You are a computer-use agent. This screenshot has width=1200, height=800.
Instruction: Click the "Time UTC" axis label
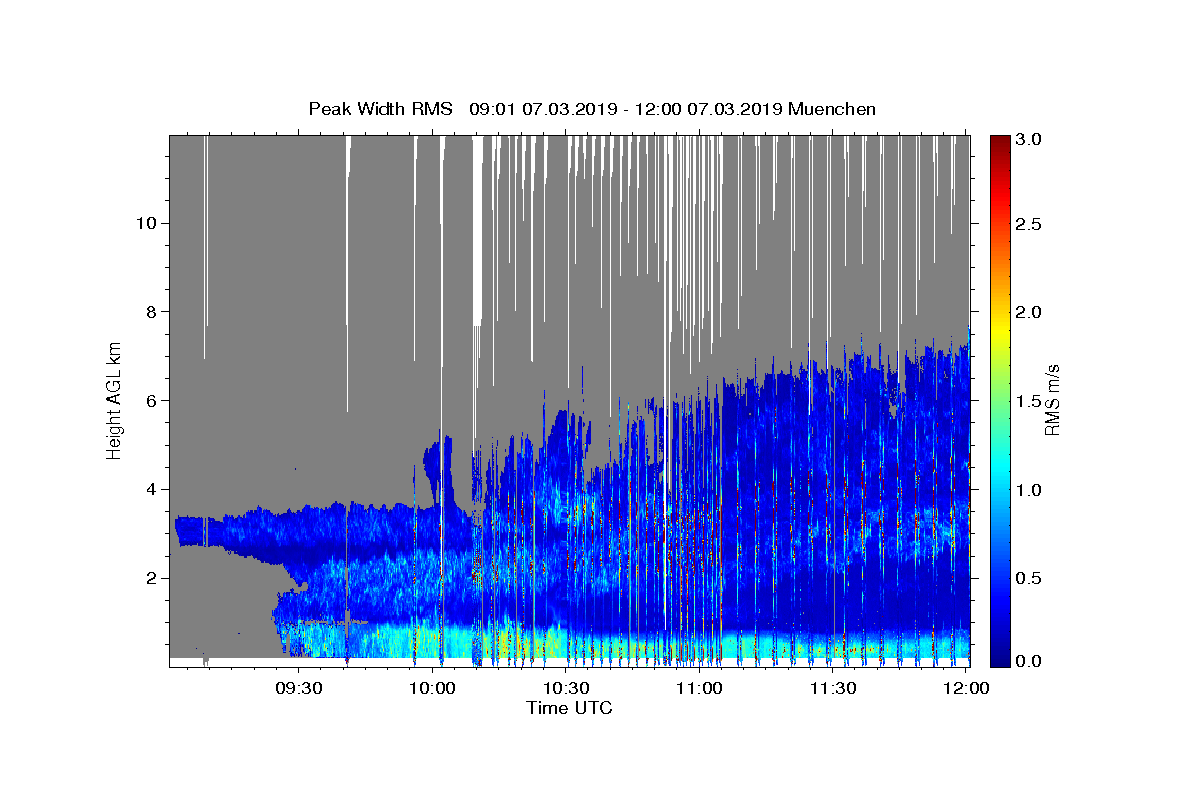[569, 708]
